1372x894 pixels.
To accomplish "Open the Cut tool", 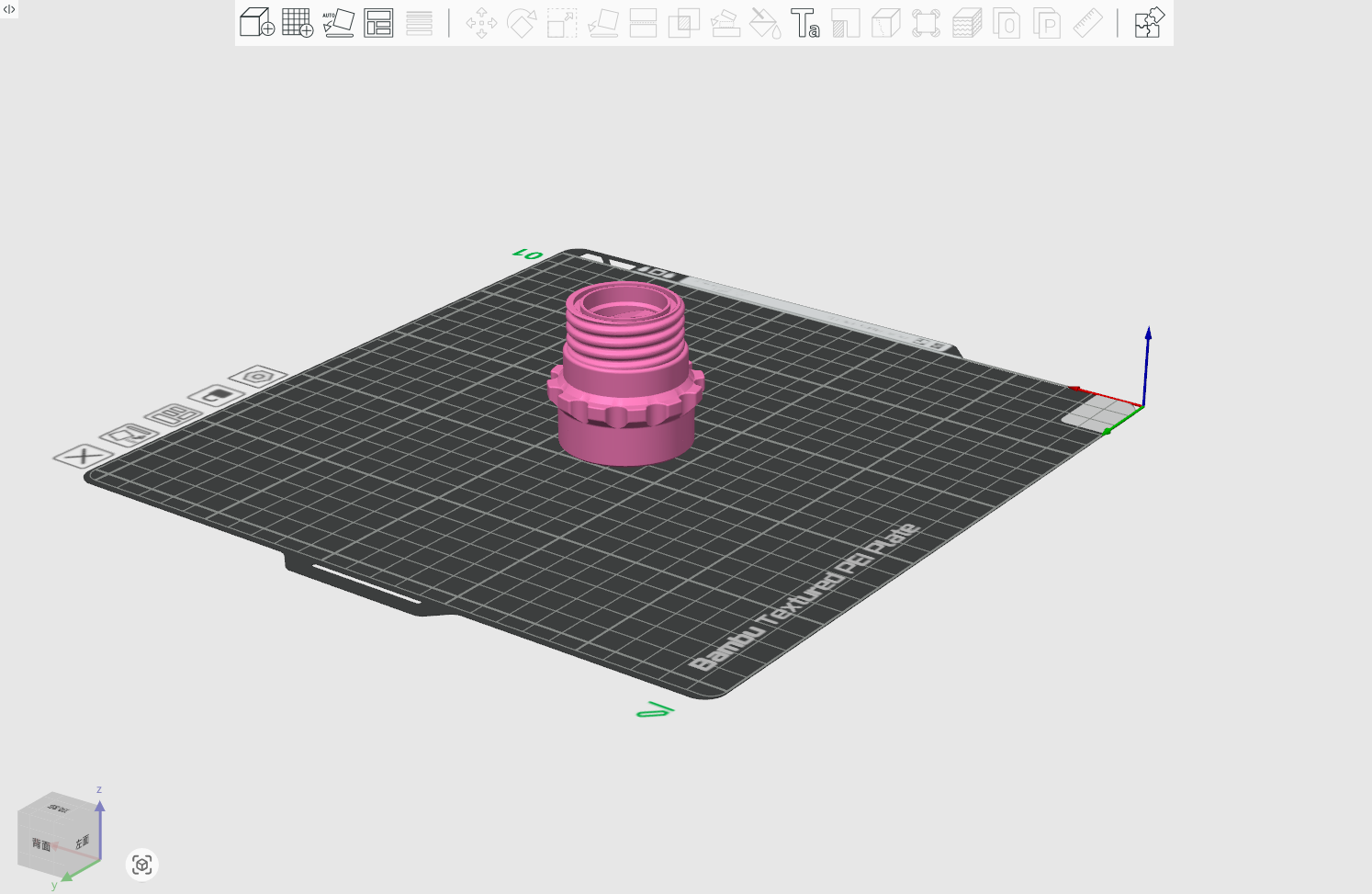I will click(643, 22).
